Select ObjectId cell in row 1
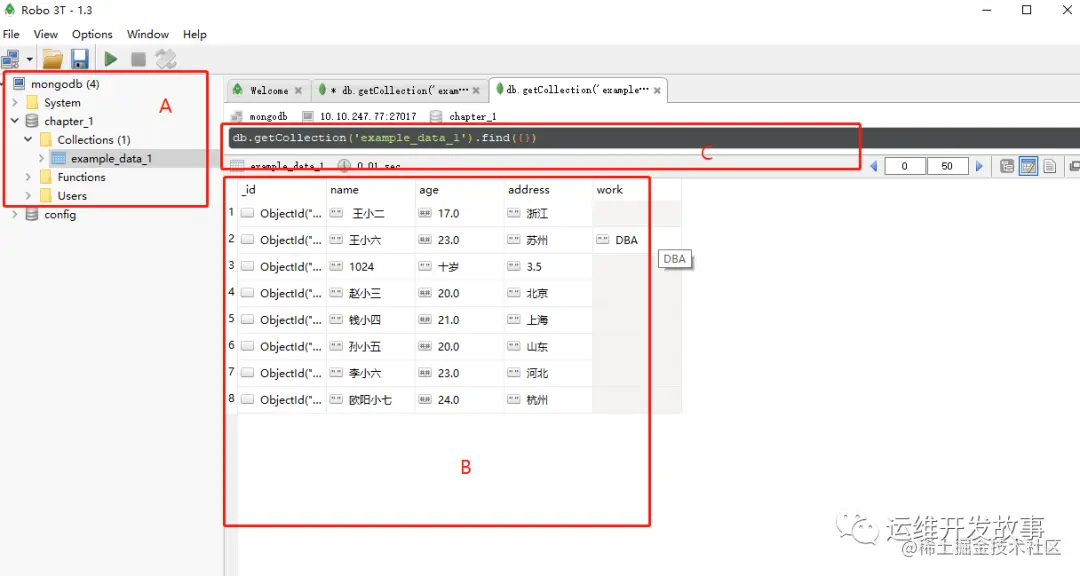 pos(282,214)
